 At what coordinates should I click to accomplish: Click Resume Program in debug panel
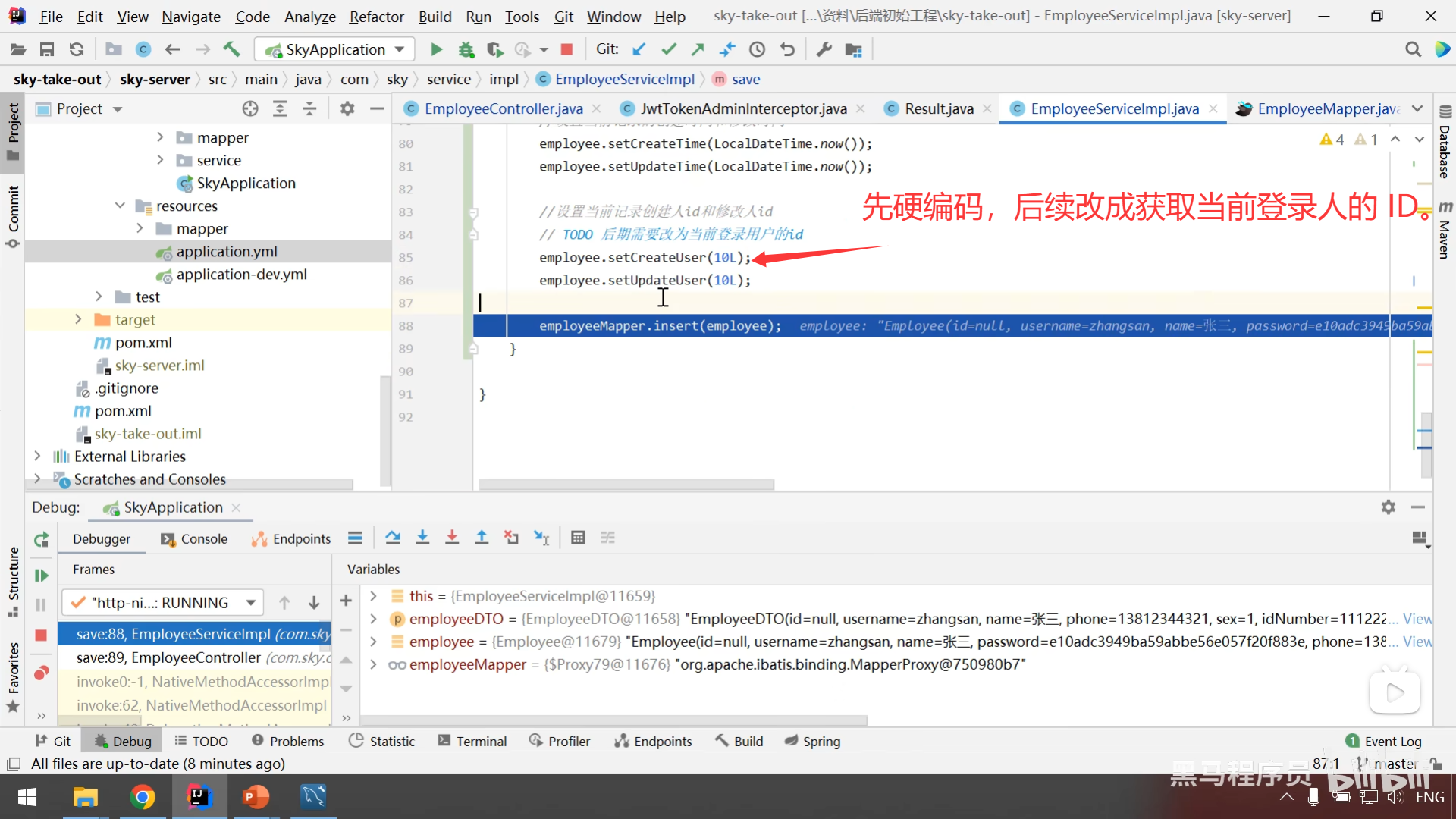(x=41, y=576)
